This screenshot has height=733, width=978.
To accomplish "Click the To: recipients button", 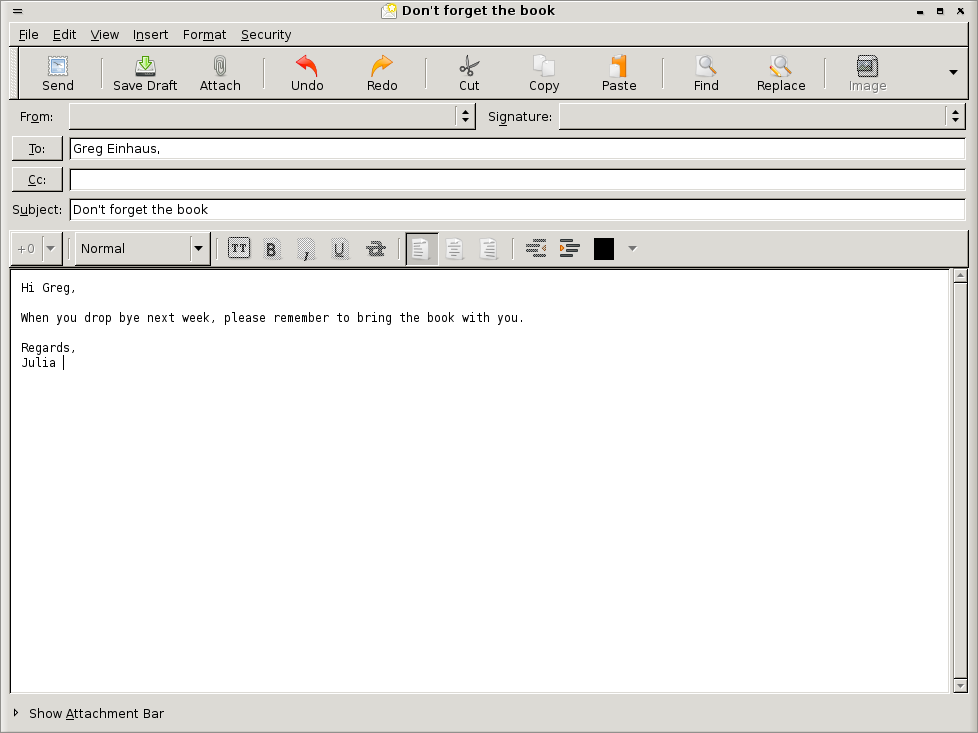I will [37, 149].
